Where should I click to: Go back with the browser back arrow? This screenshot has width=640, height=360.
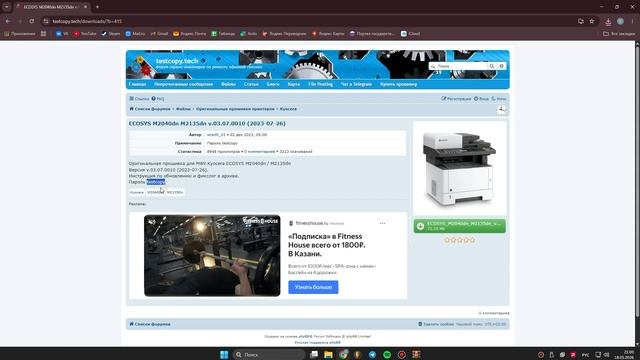coord(8,21)
